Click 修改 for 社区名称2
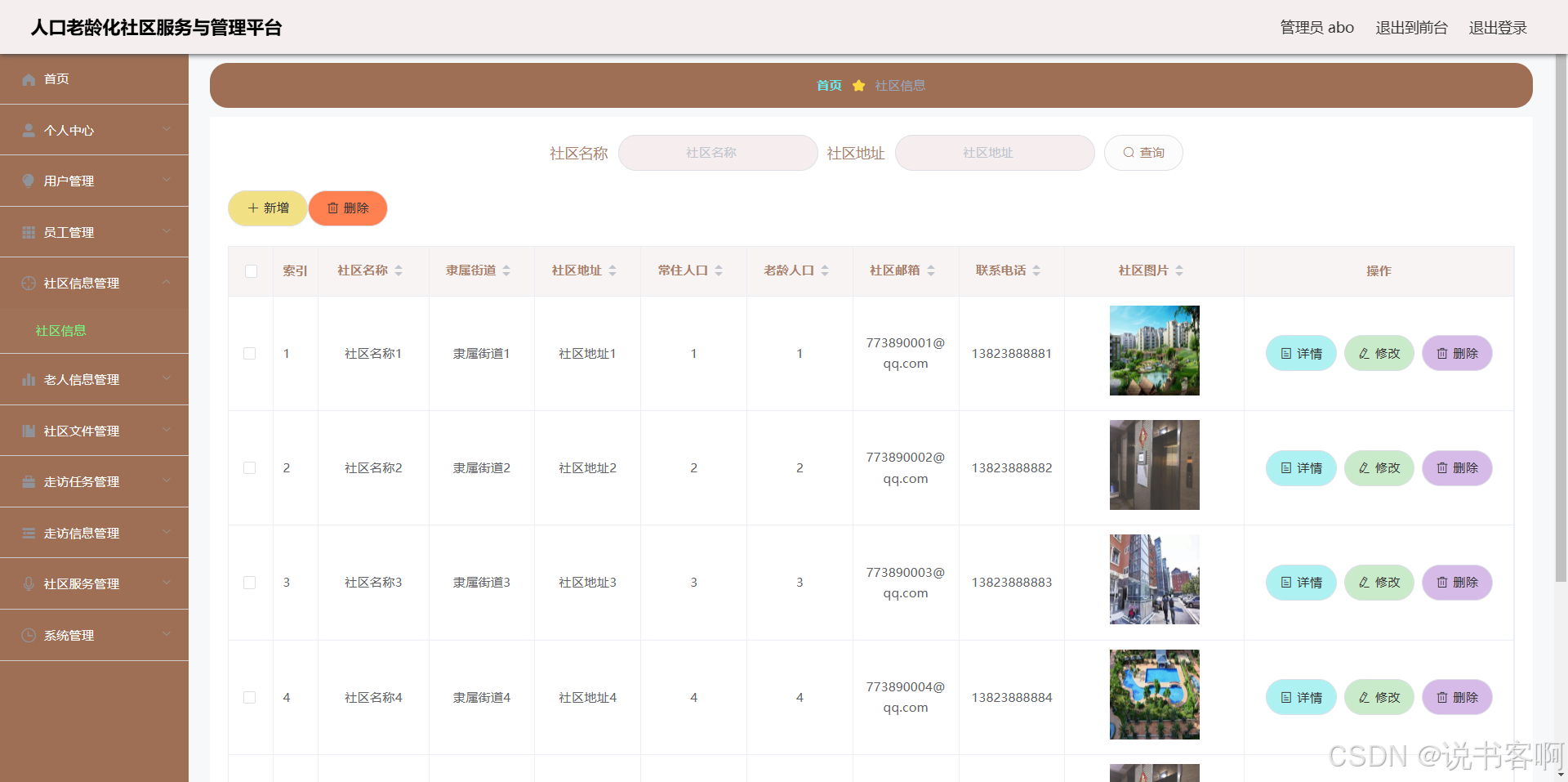The width and height of the screenshot is (1568, 782). tap(1379, 467)
